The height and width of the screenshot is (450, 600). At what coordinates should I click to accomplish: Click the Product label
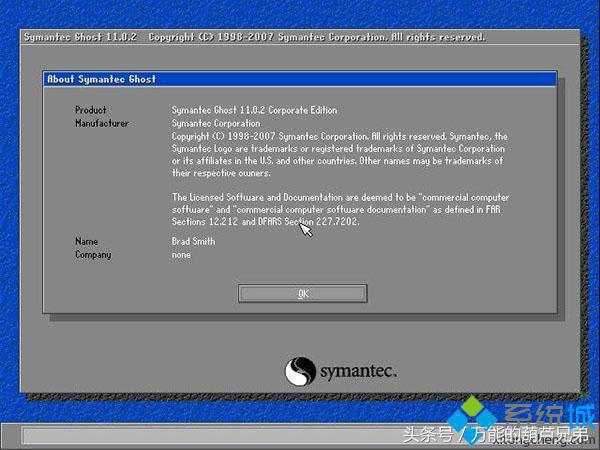91,110
